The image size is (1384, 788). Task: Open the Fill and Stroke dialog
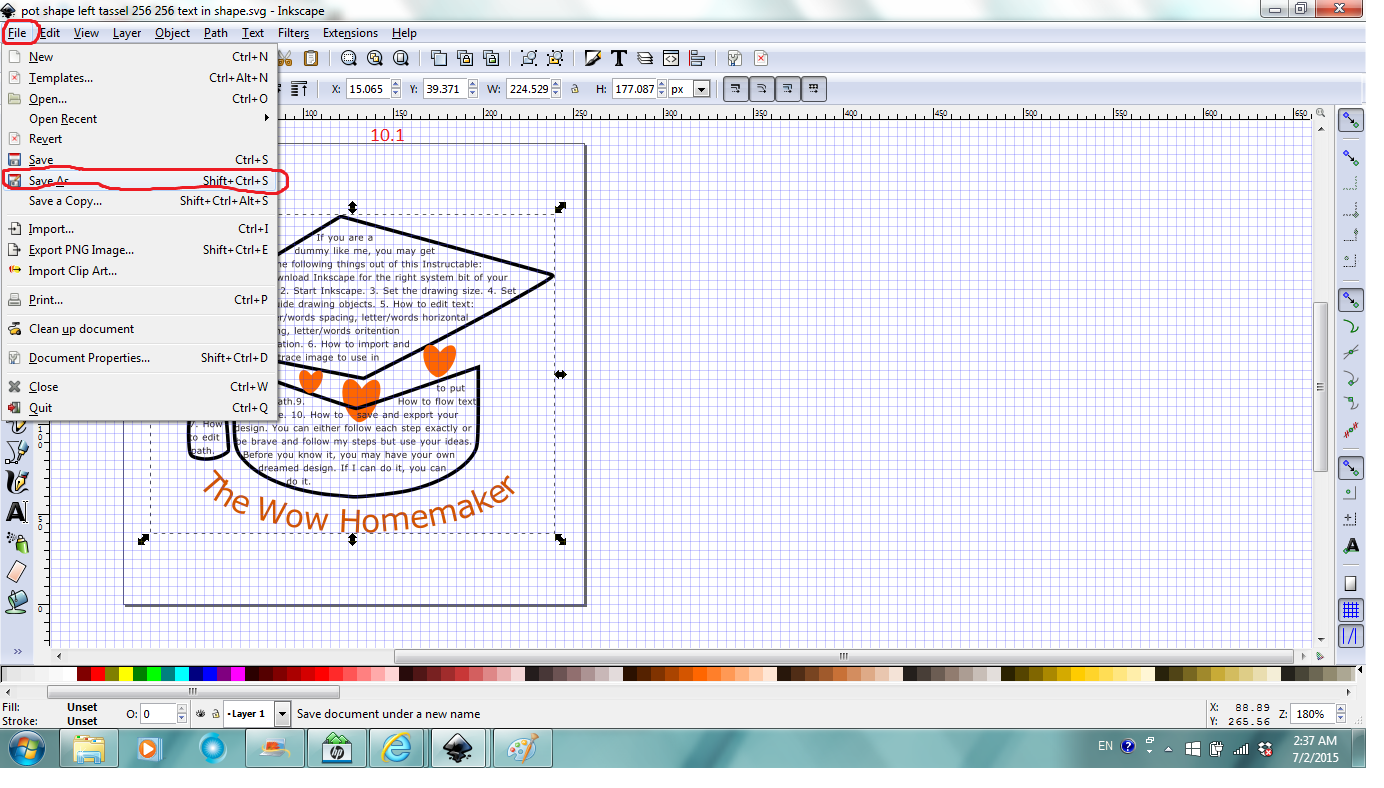(593, 58)
